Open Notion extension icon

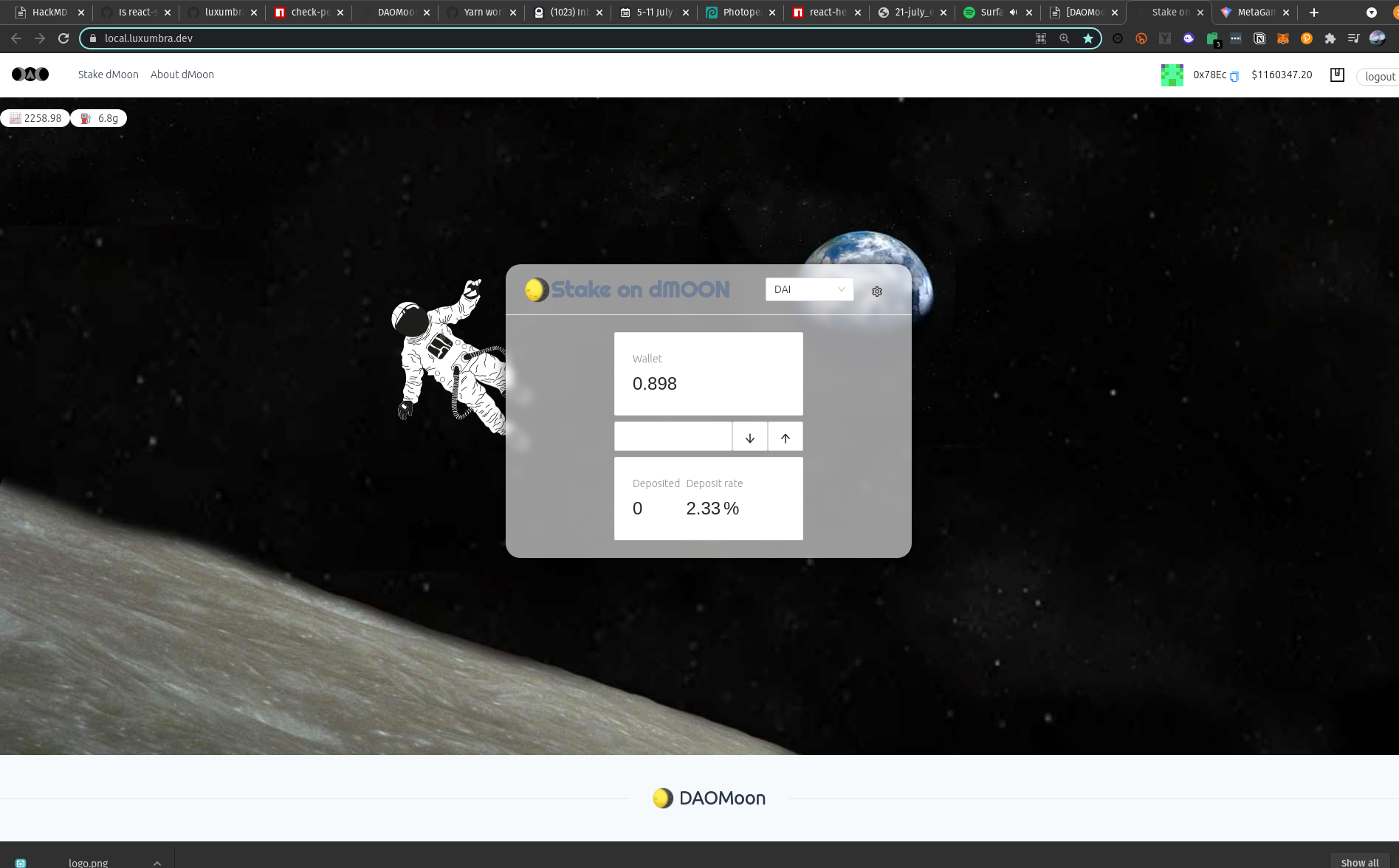pyautogui.click(x=1259, y=38)
